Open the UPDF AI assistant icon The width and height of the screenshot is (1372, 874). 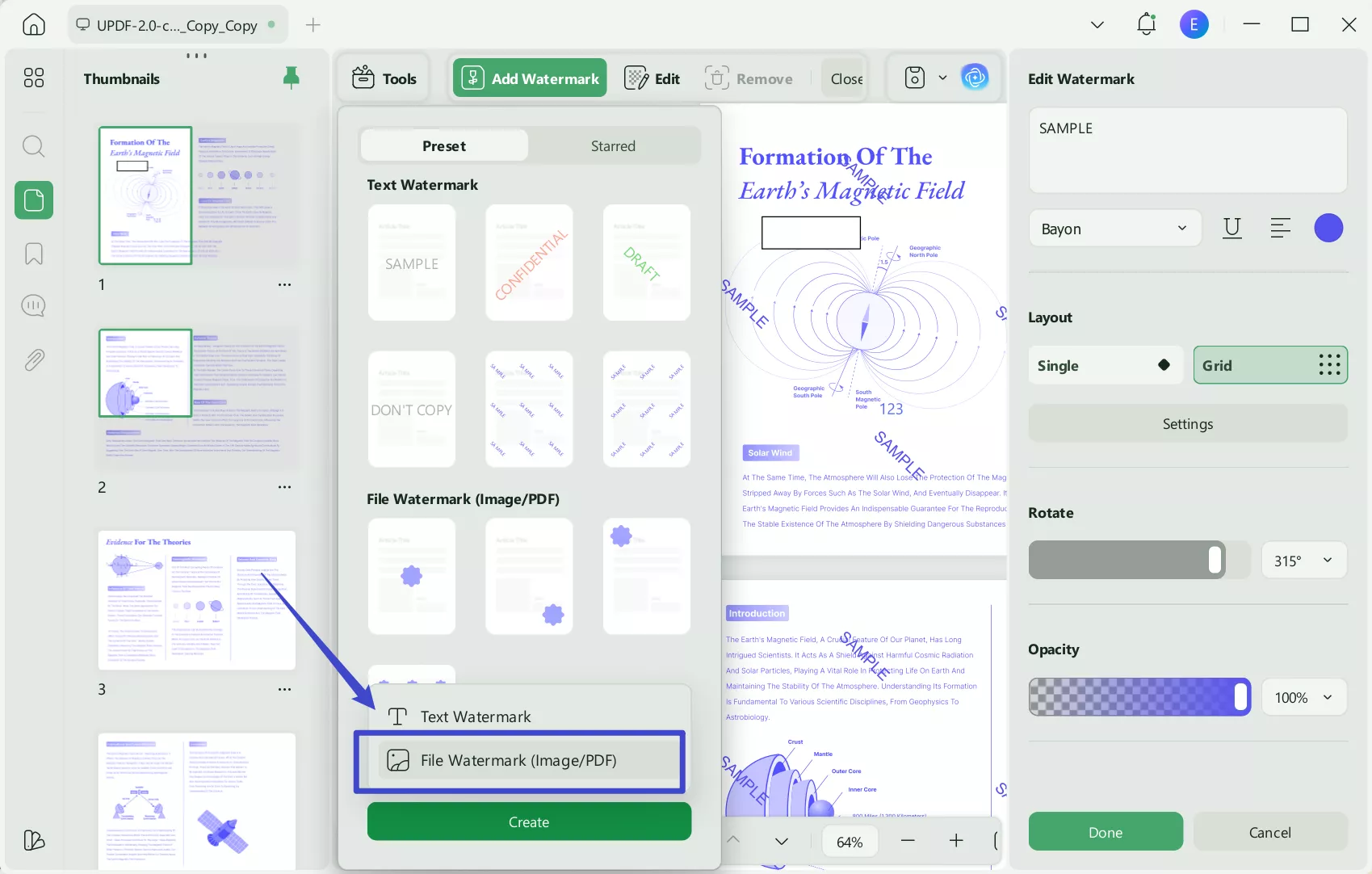pyautogui.click(x=975, y=78)
